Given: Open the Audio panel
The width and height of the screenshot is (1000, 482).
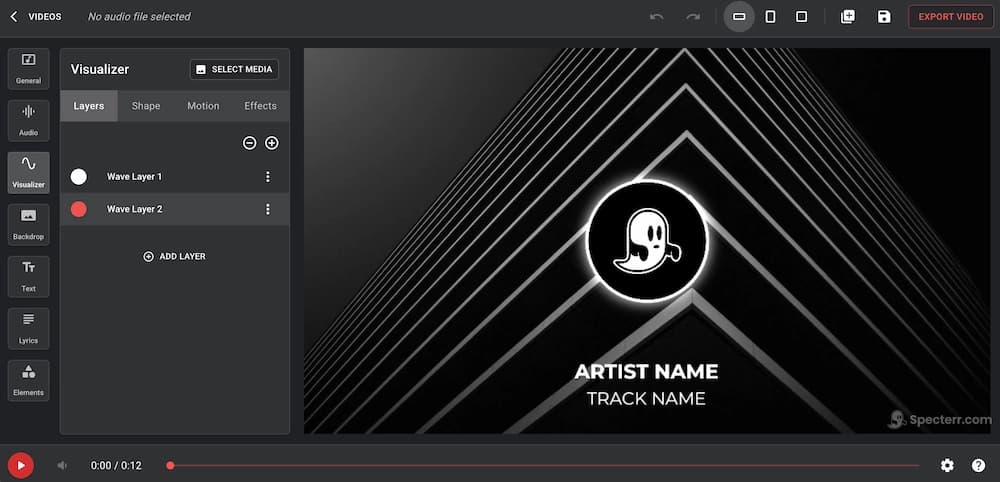Looking at the screenshot, I should 29,120.
